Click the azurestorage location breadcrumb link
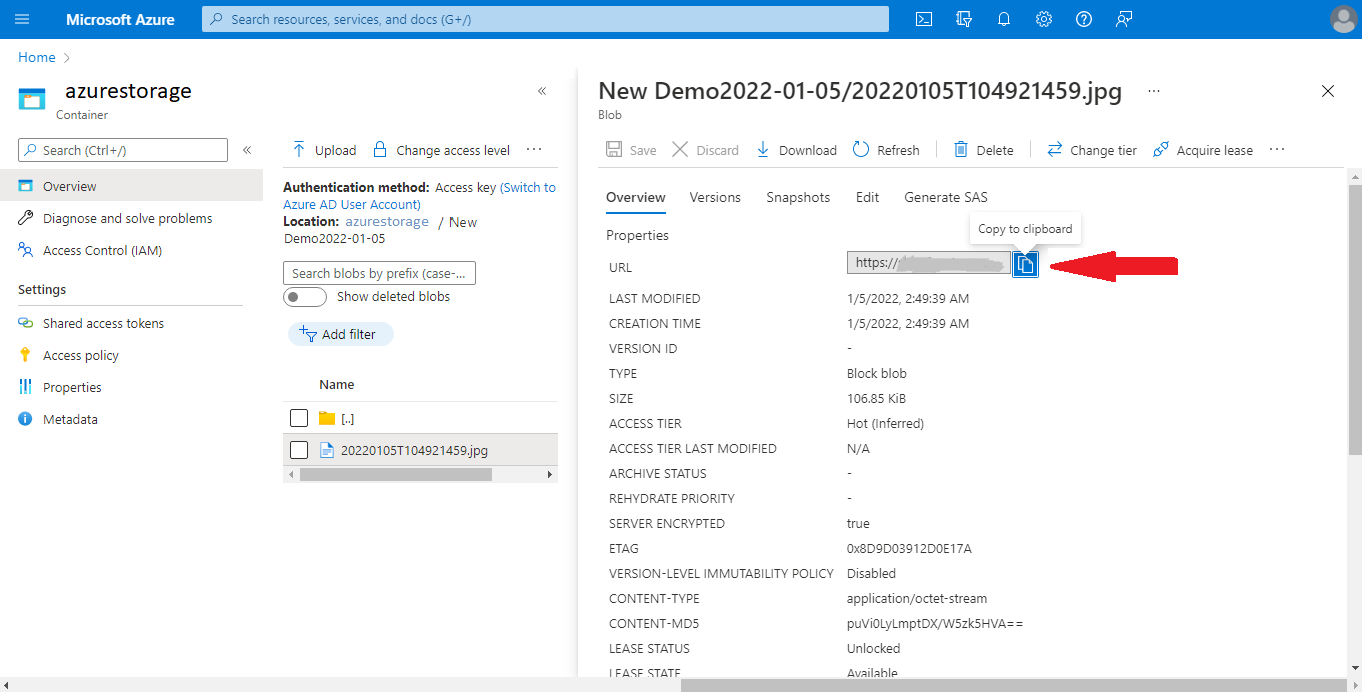This screenshot has width=1362, height=692. [x=387, y=222]
